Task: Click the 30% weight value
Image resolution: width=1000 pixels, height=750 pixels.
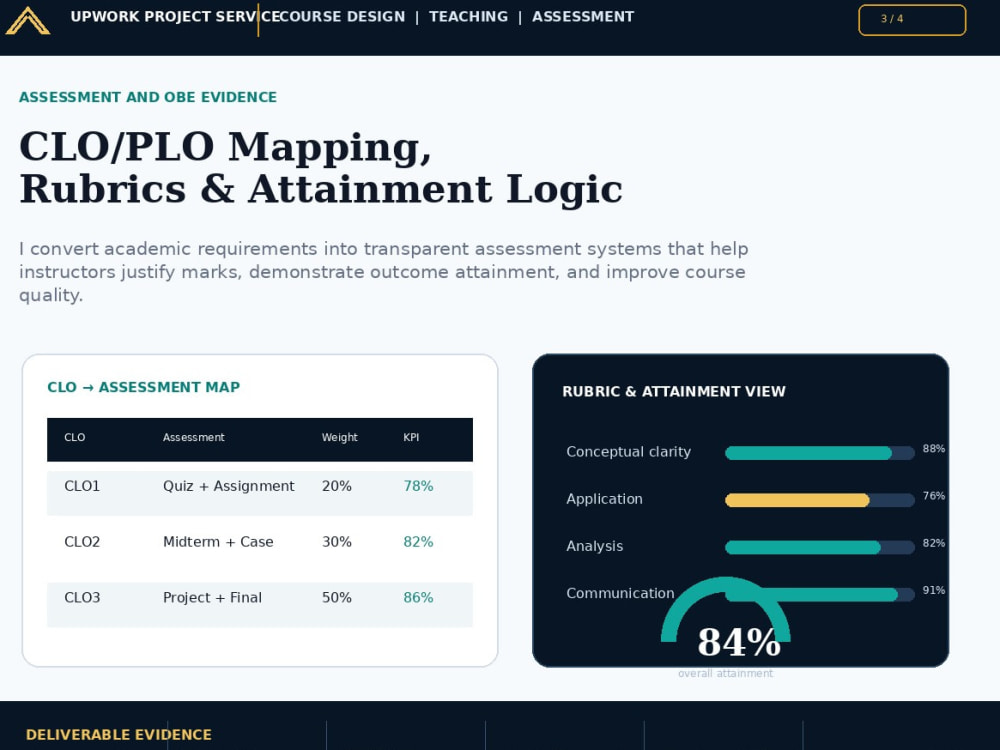Action: point(337,542)
